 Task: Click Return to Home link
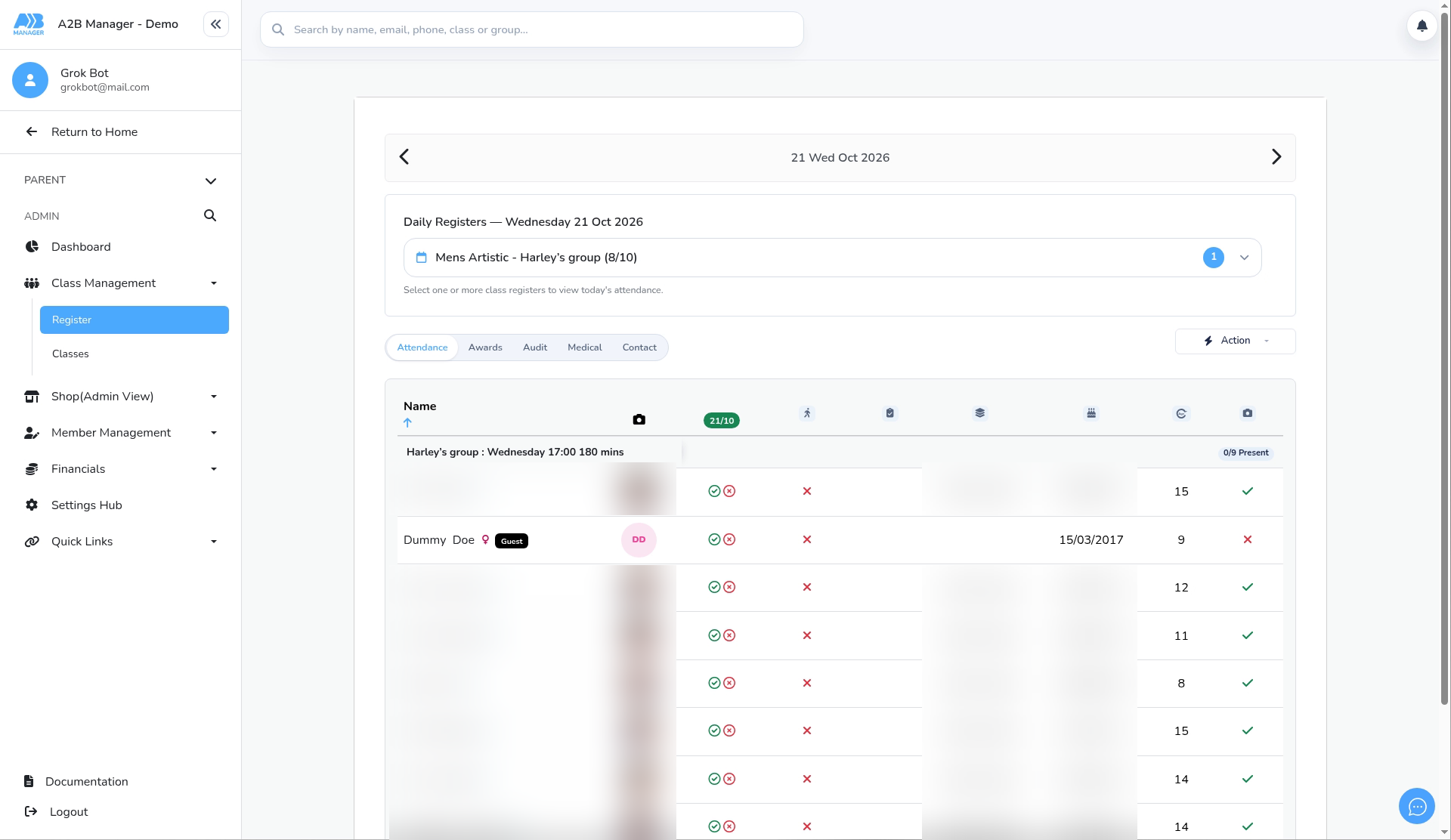pos(94,132)
